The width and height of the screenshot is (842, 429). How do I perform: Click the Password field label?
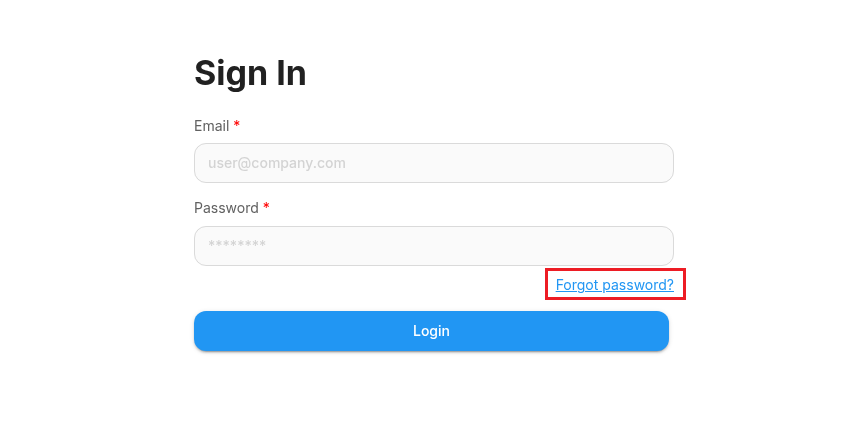(x=226, y=208)
